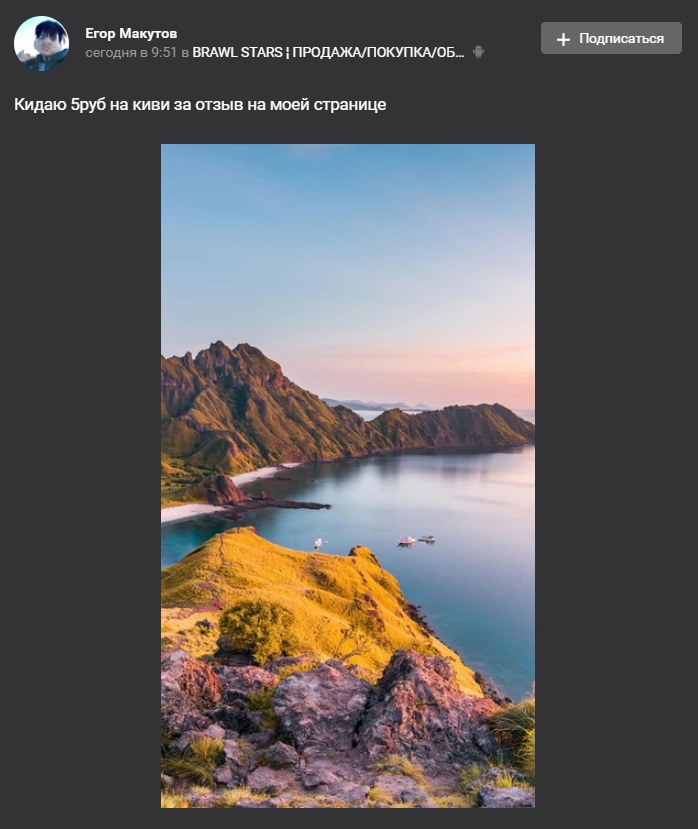The height and width of the screenshot is (829, 698).
Task: Click the dark rocky islet near the beach
Action: pyautogui.click(x=225, y=490)
